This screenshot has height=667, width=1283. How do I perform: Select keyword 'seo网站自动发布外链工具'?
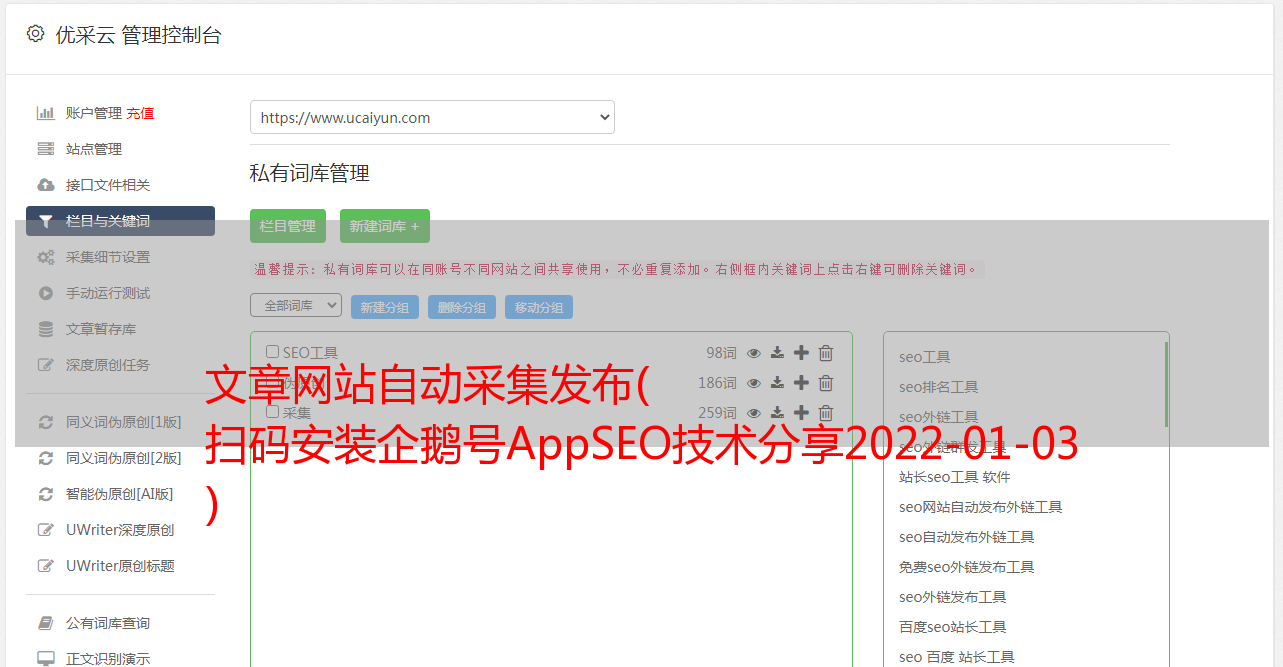click(x=980, y=507)
